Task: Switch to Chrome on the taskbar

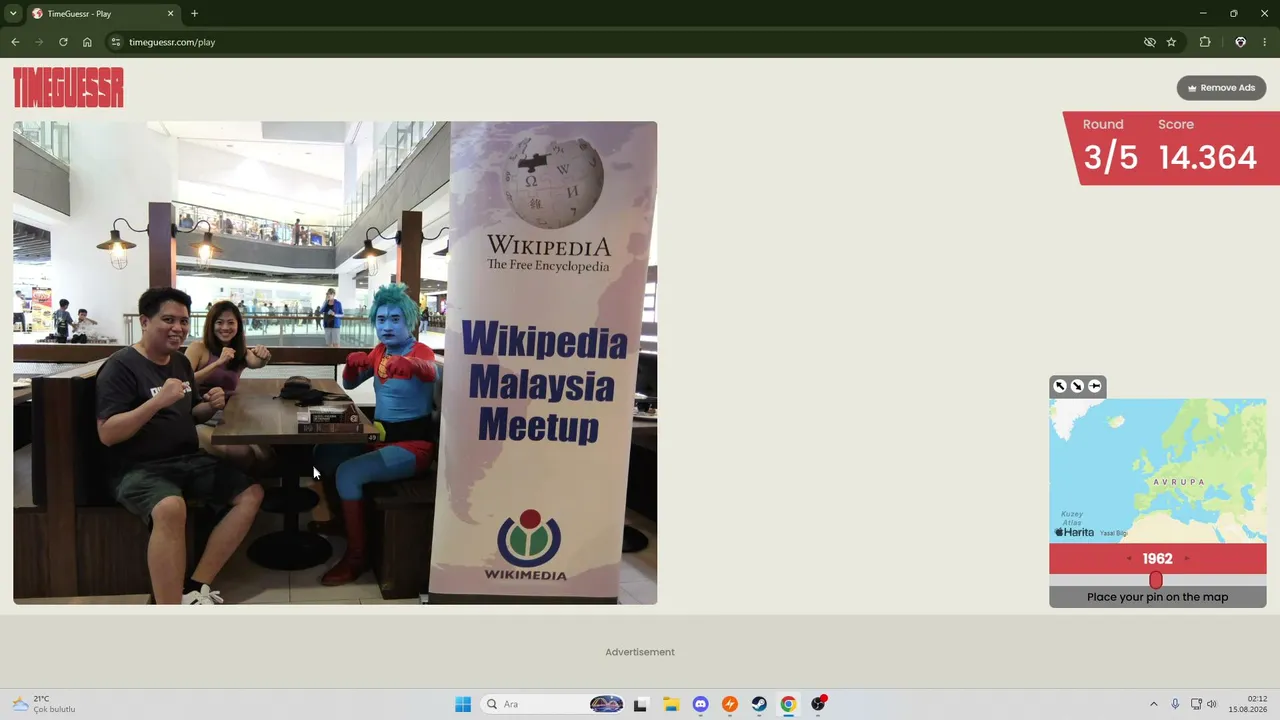Action: click(788, 704)
